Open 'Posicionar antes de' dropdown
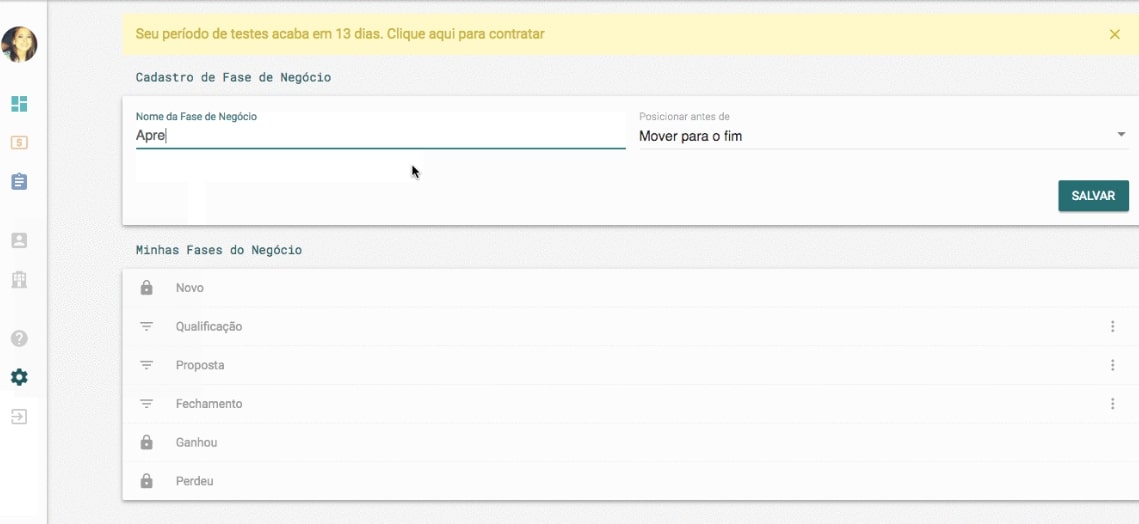 pos(883,136)
